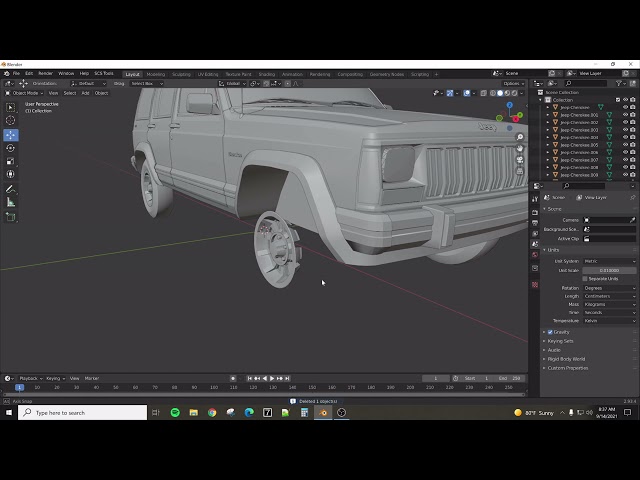Select the Measure tool
This screenshot has height=480, width=640.
(11, 202)
